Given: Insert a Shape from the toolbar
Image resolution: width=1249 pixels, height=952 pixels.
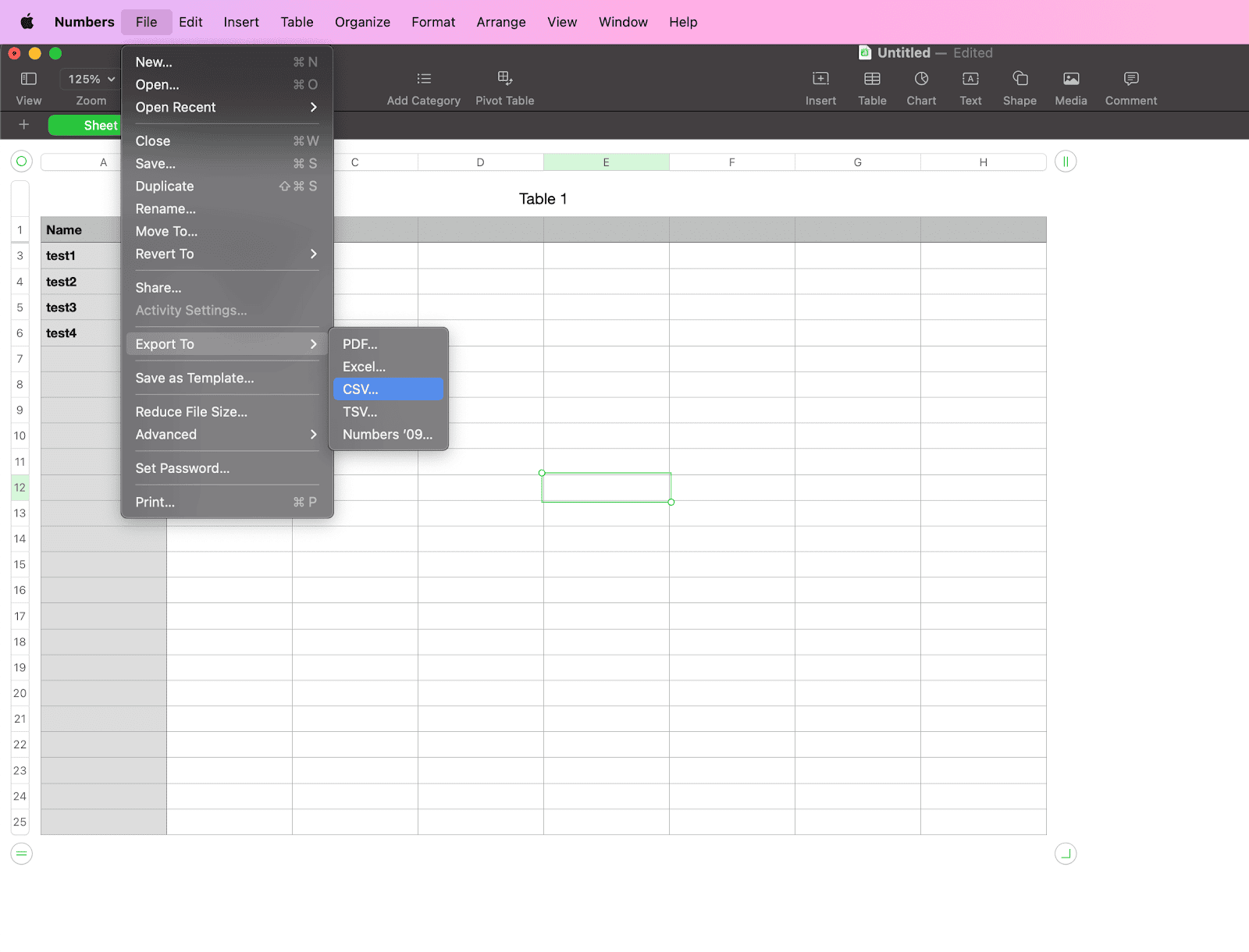Looking at the screenshot, I should coord(1019,86).
